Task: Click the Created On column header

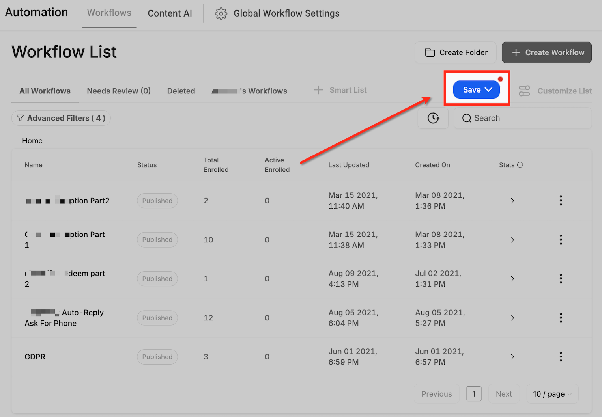Action: [432, 165]
